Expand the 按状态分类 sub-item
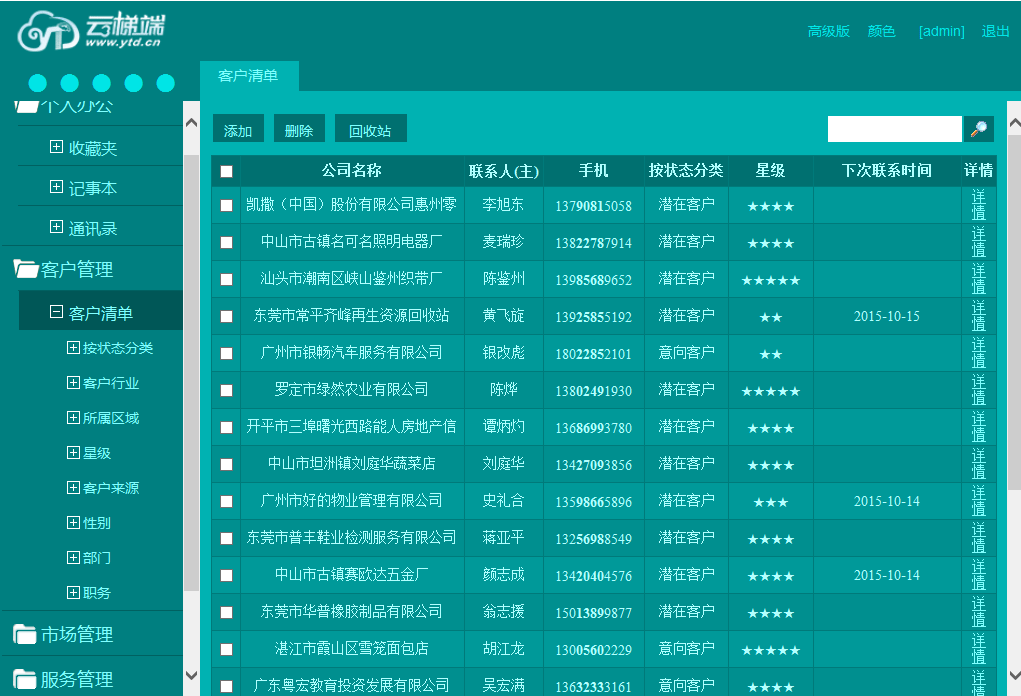1021x696 pixels. point(73,348)
